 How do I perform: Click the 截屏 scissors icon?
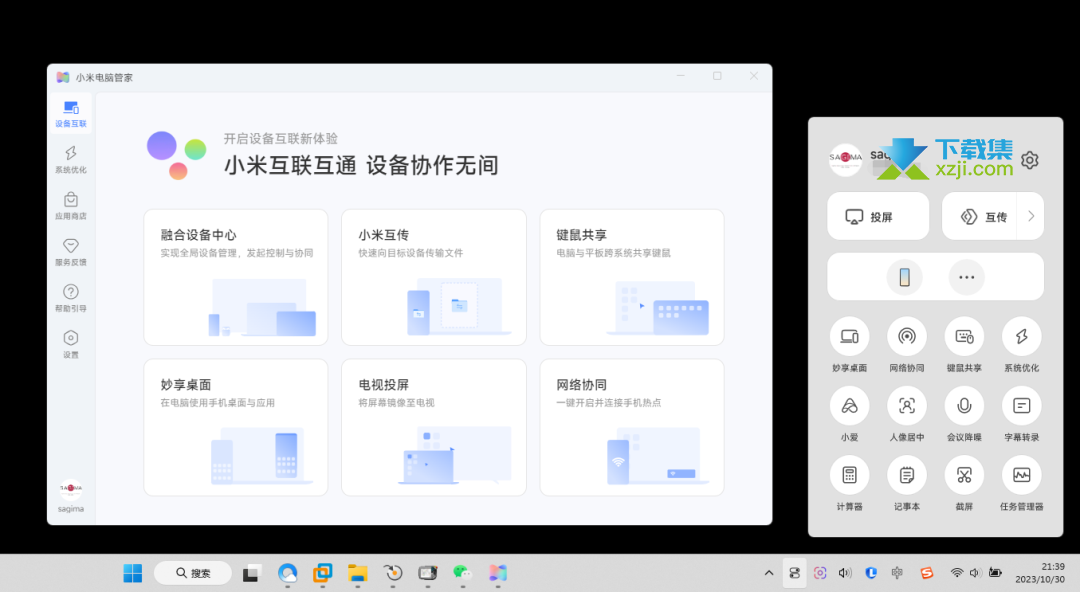coord(964,475)
